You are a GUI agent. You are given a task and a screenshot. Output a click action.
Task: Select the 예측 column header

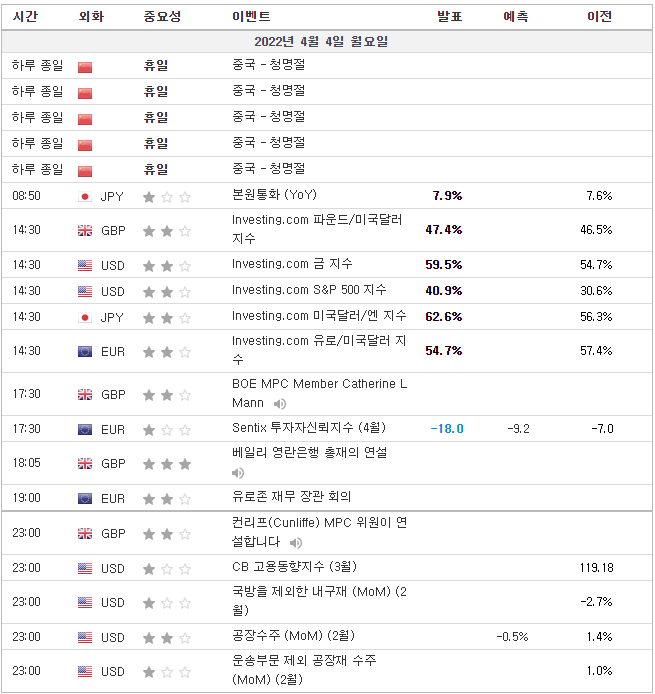pos(516,17)
